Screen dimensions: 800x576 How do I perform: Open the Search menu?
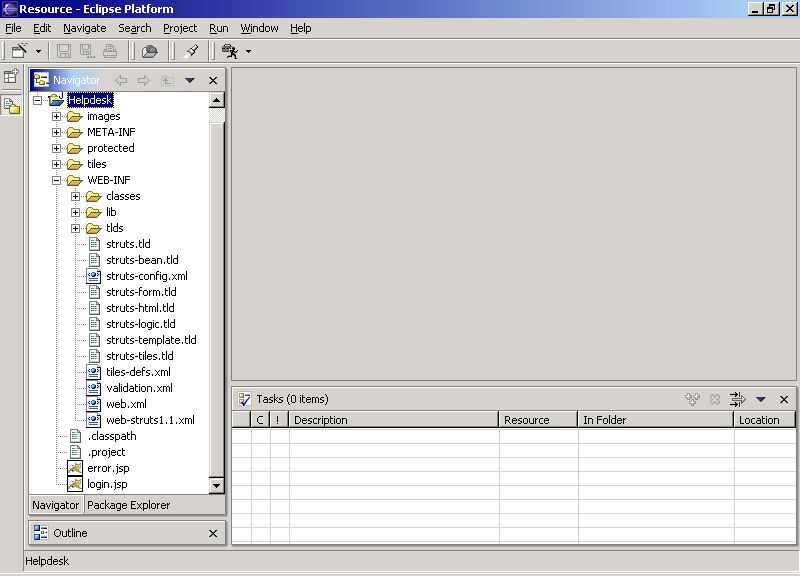coord(135,28)
